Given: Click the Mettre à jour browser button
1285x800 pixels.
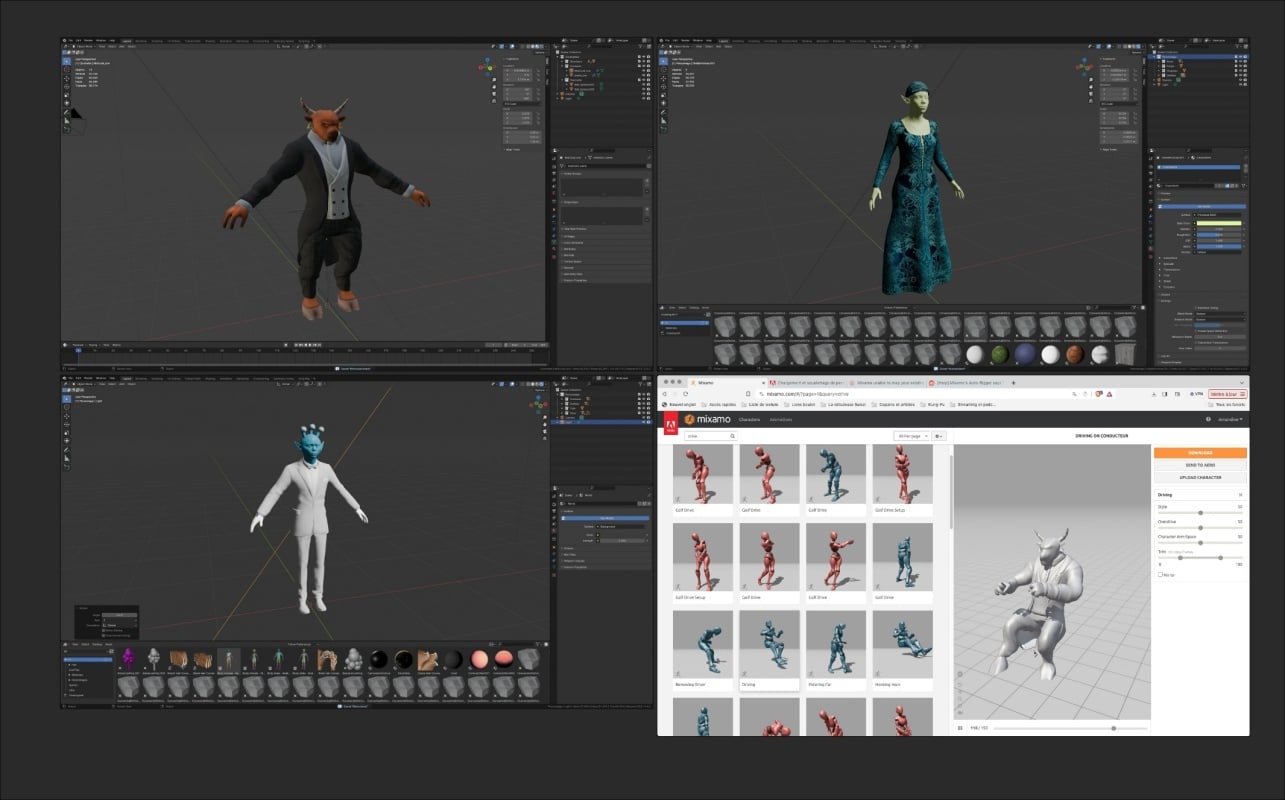Looking at the screenshot, I should tap(1228, 394).
